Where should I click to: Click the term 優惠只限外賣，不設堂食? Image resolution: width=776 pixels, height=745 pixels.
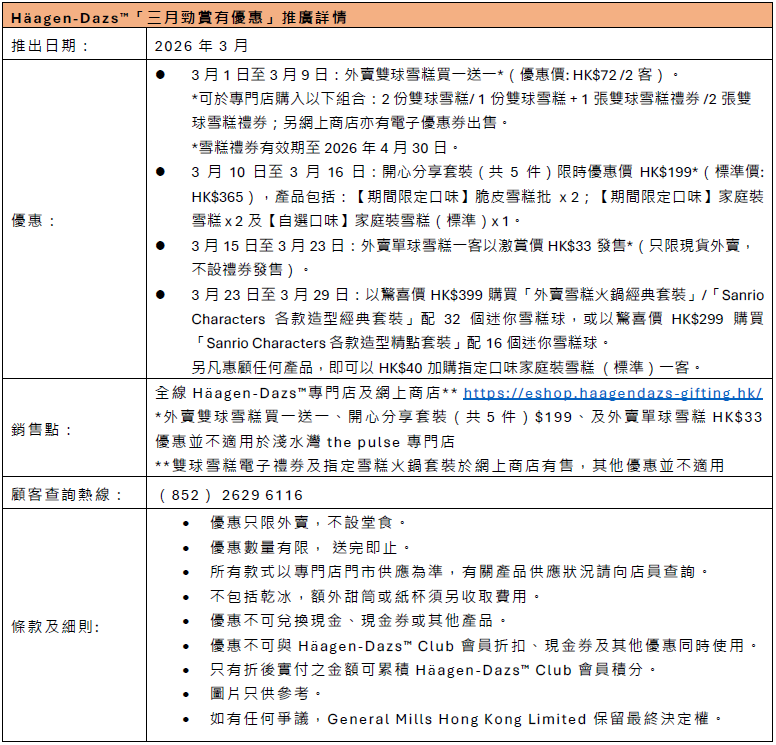pyautogui.click(x=308, y=523)
